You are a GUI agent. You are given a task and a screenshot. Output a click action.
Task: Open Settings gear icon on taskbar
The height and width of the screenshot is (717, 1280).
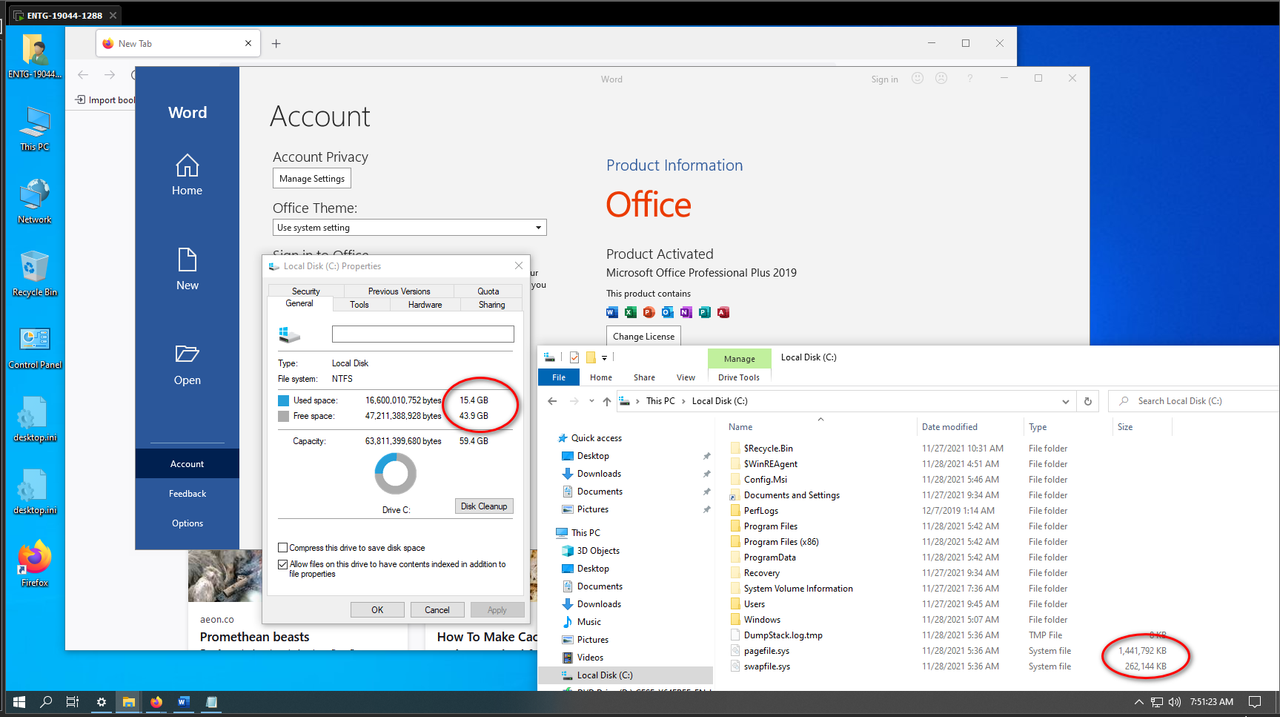101,703
